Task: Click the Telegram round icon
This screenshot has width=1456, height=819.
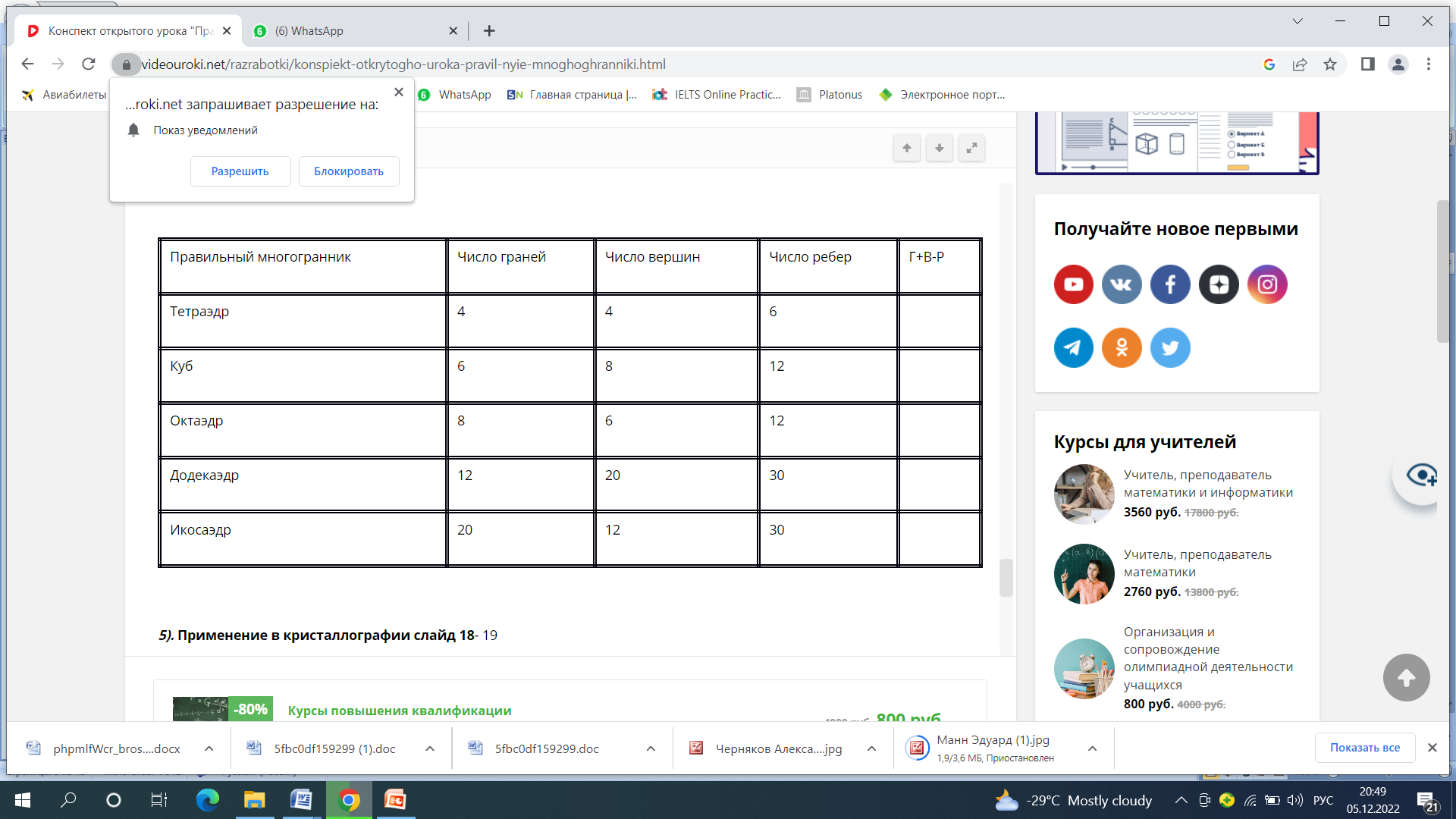Action: point(1073,348)
